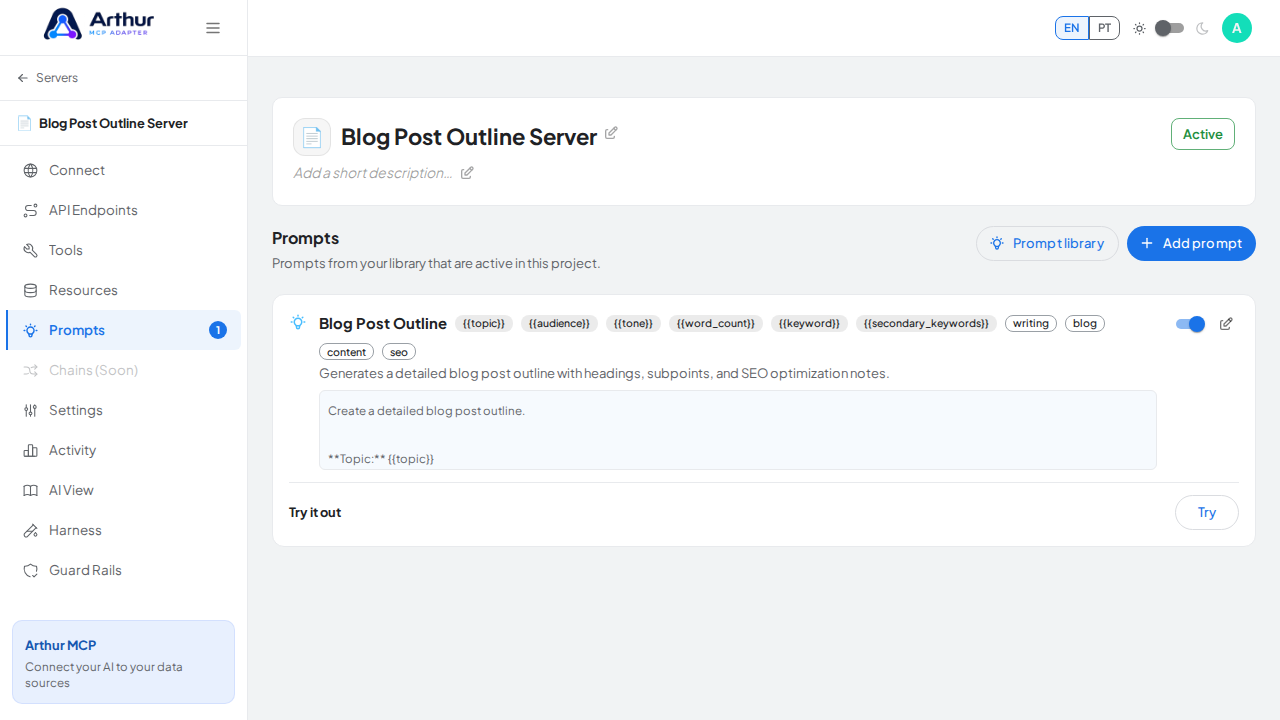The width and height of the screenshot is (1280, 720).
Task: Open the Harness section
Action: (123, 530)
